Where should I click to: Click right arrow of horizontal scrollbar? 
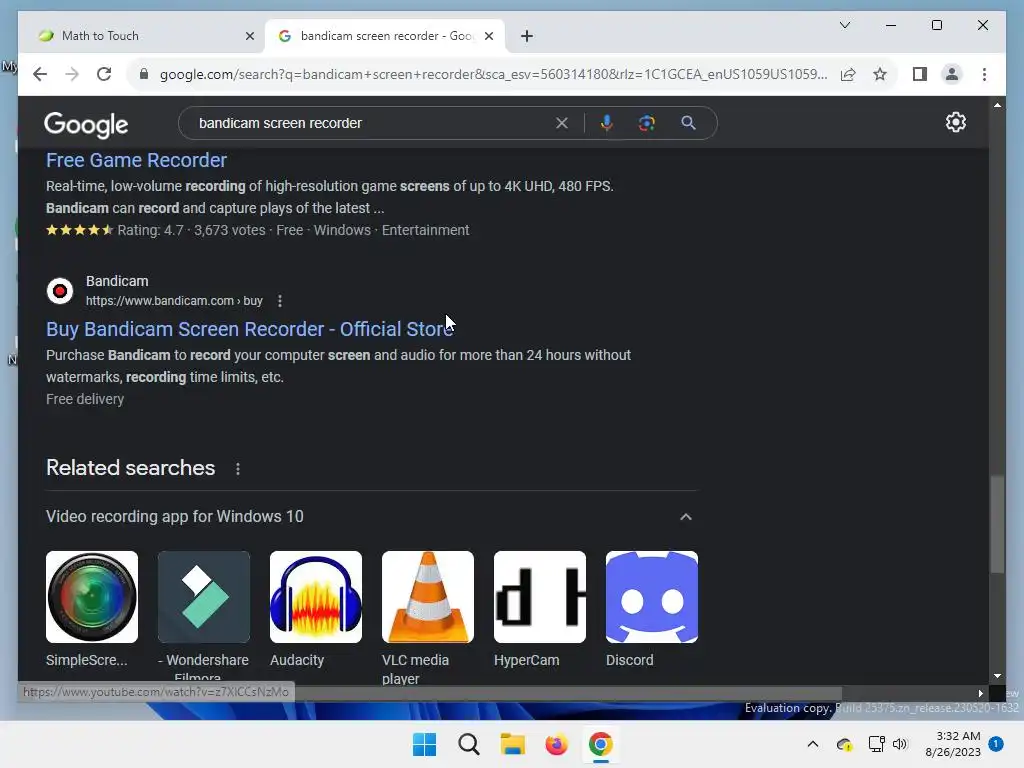981,694
